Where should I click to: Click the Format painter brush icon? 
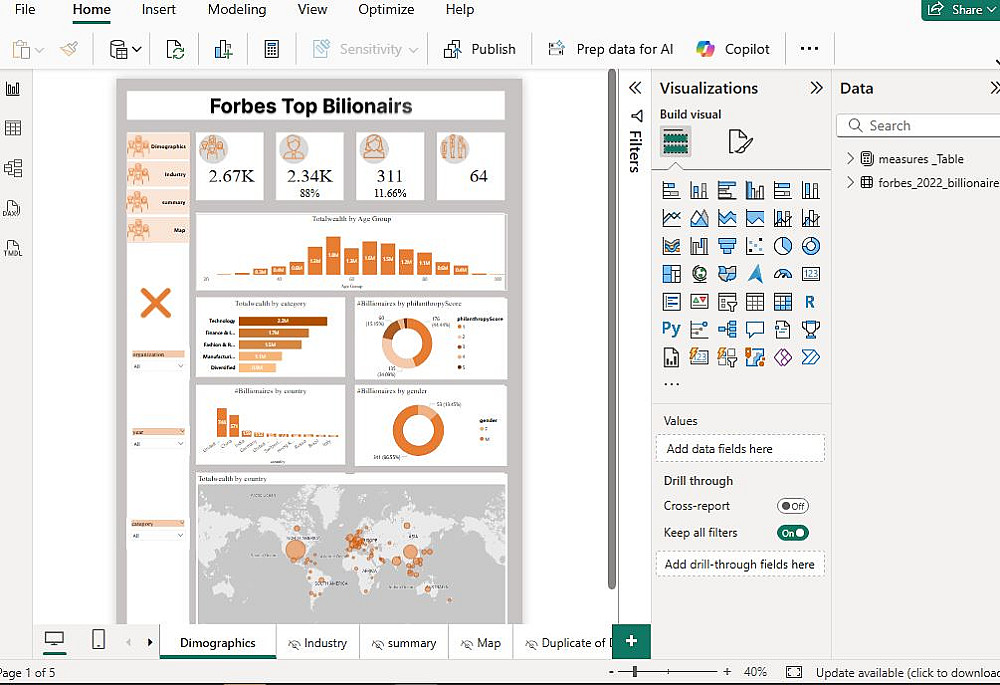click(x=69, y=49)
